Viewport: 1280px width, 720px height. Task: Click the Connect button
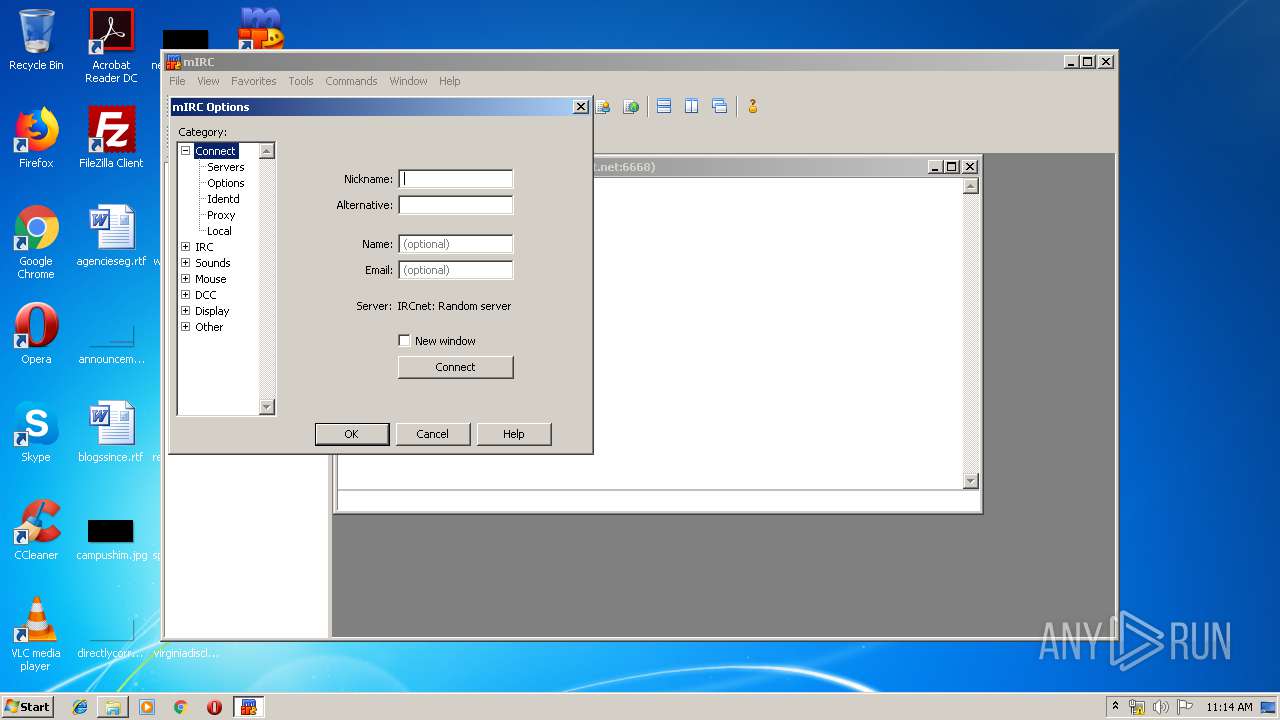(x=455, y=367)
